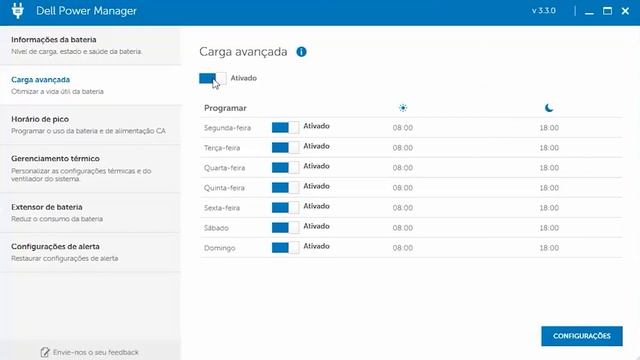Open the Gerenciamento térmico section
The height and width of the screenshot is (360, 640).
(x=91, y=169)
